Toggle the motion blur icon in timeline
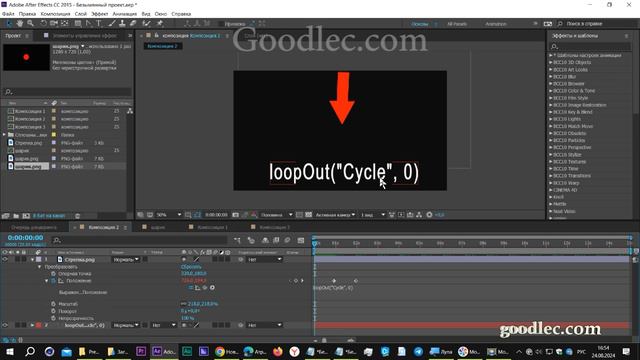Screen dimensions: 640x360 [x=287, y=240]
